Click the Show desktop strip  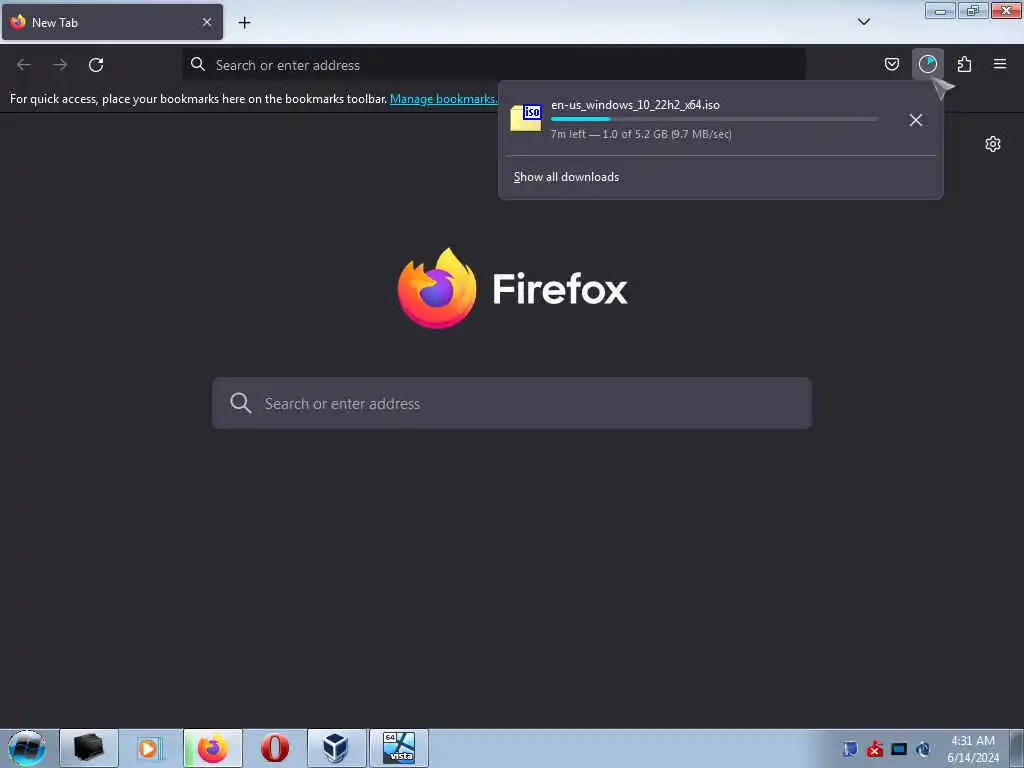coord(1017,748)
